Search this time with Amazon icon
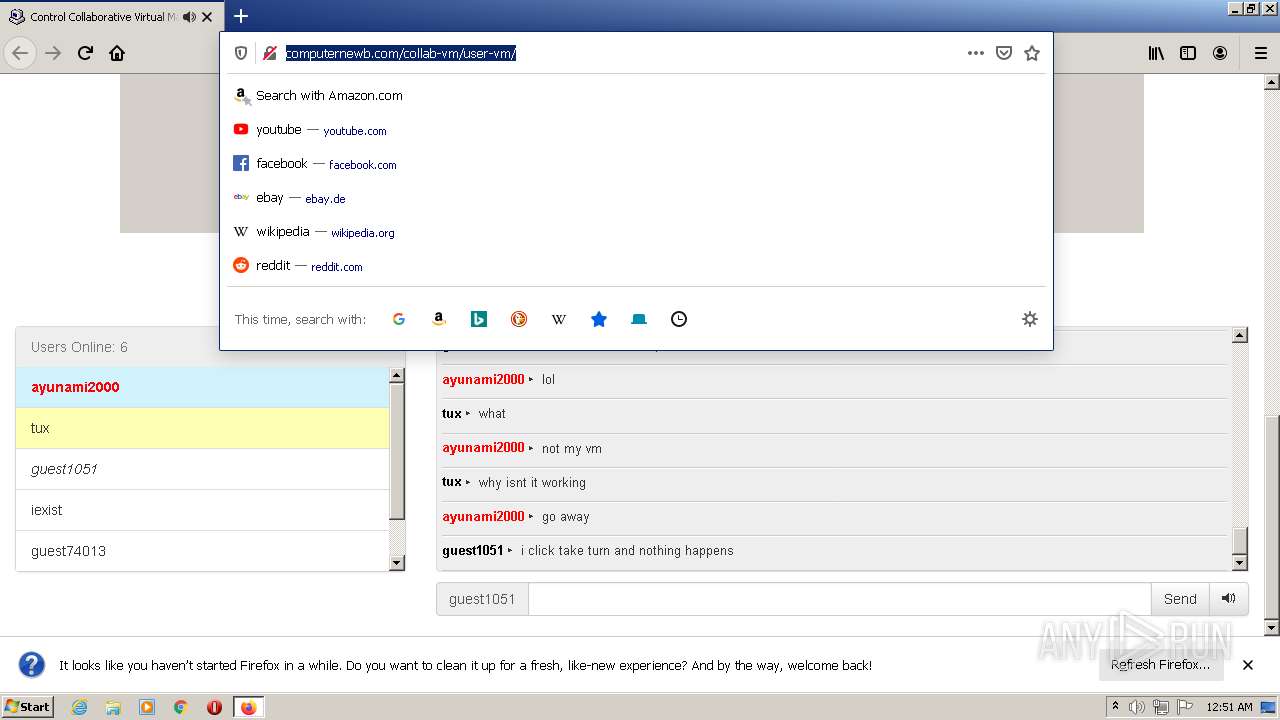The image size is (1280, 720). coord(439,319)
